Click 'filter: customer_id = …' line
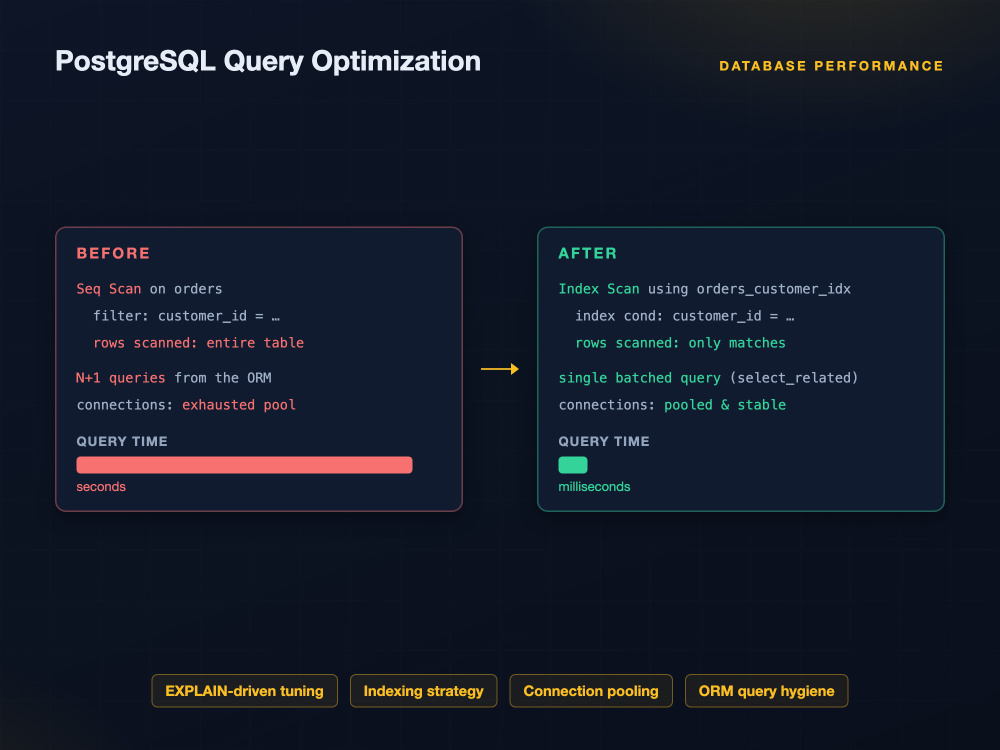Screen dimensions: 1000x750 pyautogui.click(x=186, y=316)
